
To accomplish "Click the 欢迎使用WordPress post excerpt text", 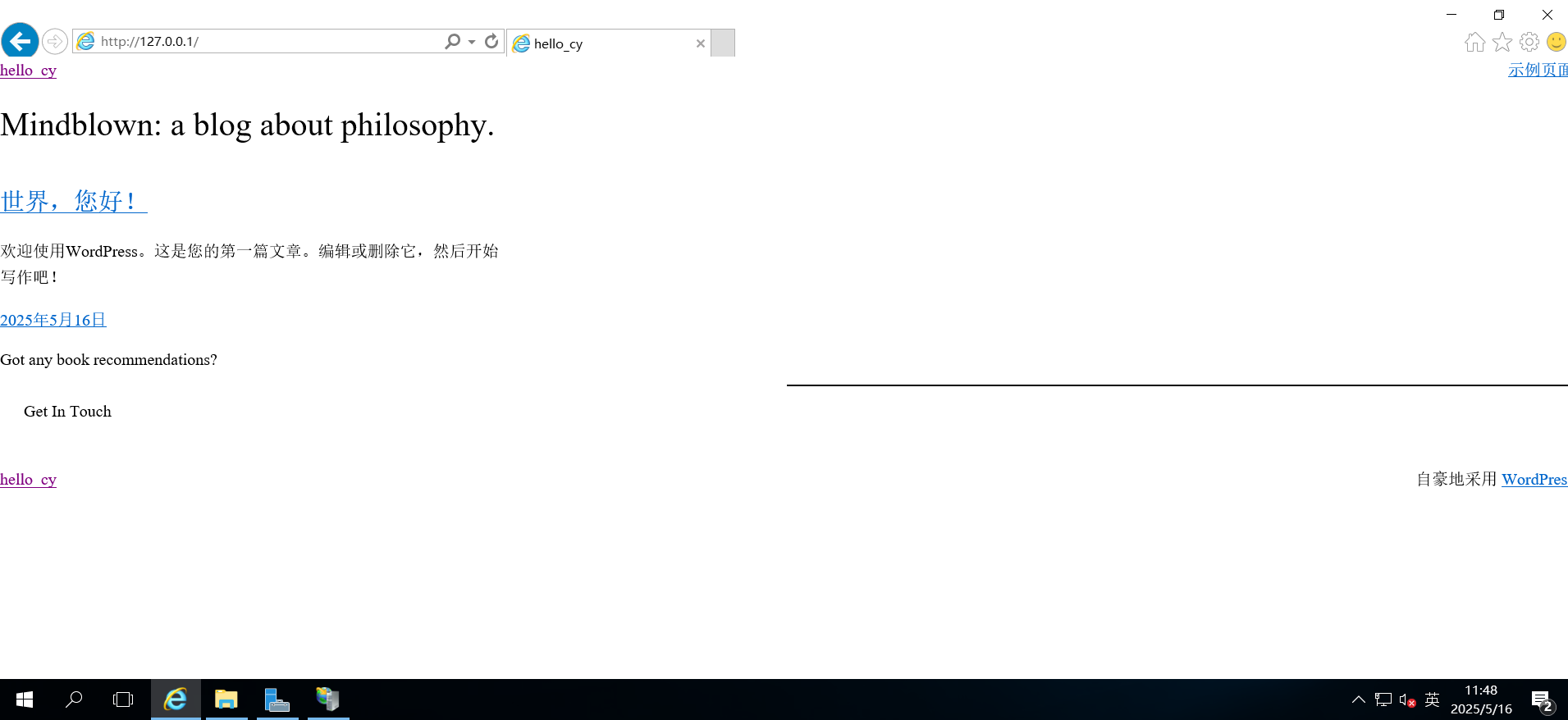I will [249, 264].
